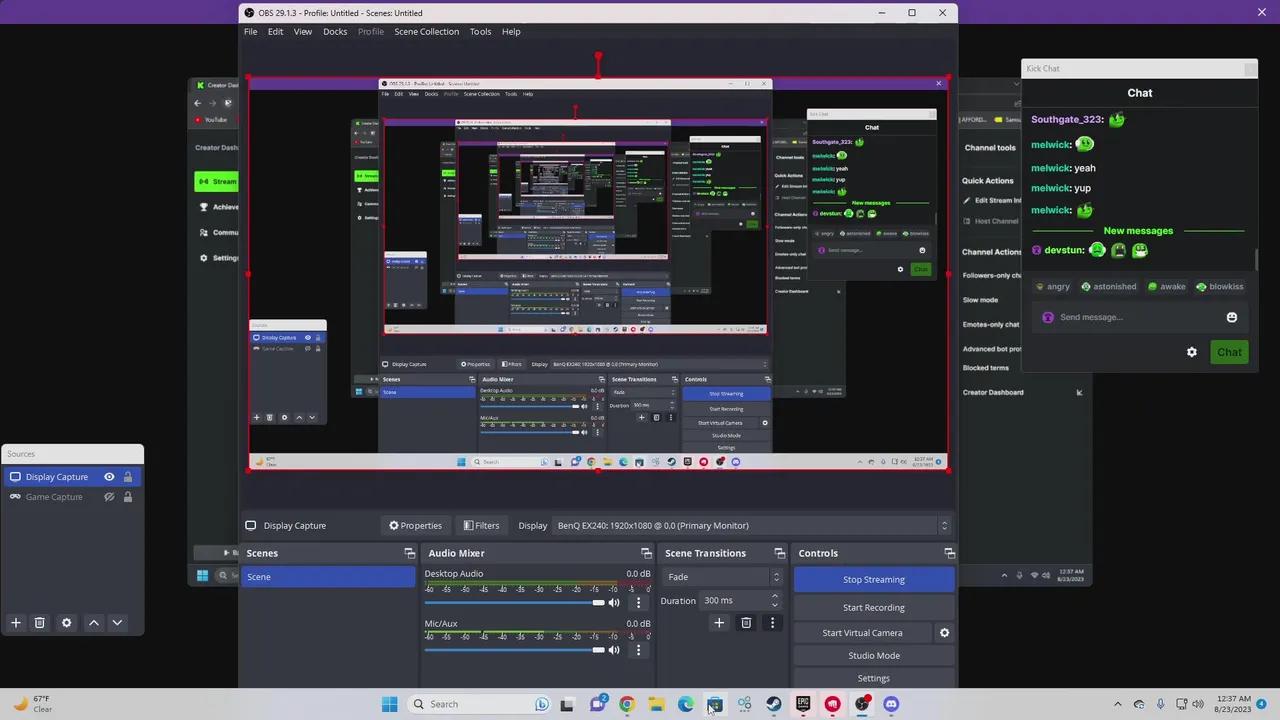This screenshot has height=720, width=1280.
Task: Configure virtual camera via gear icon
Action: click(944, 633)
